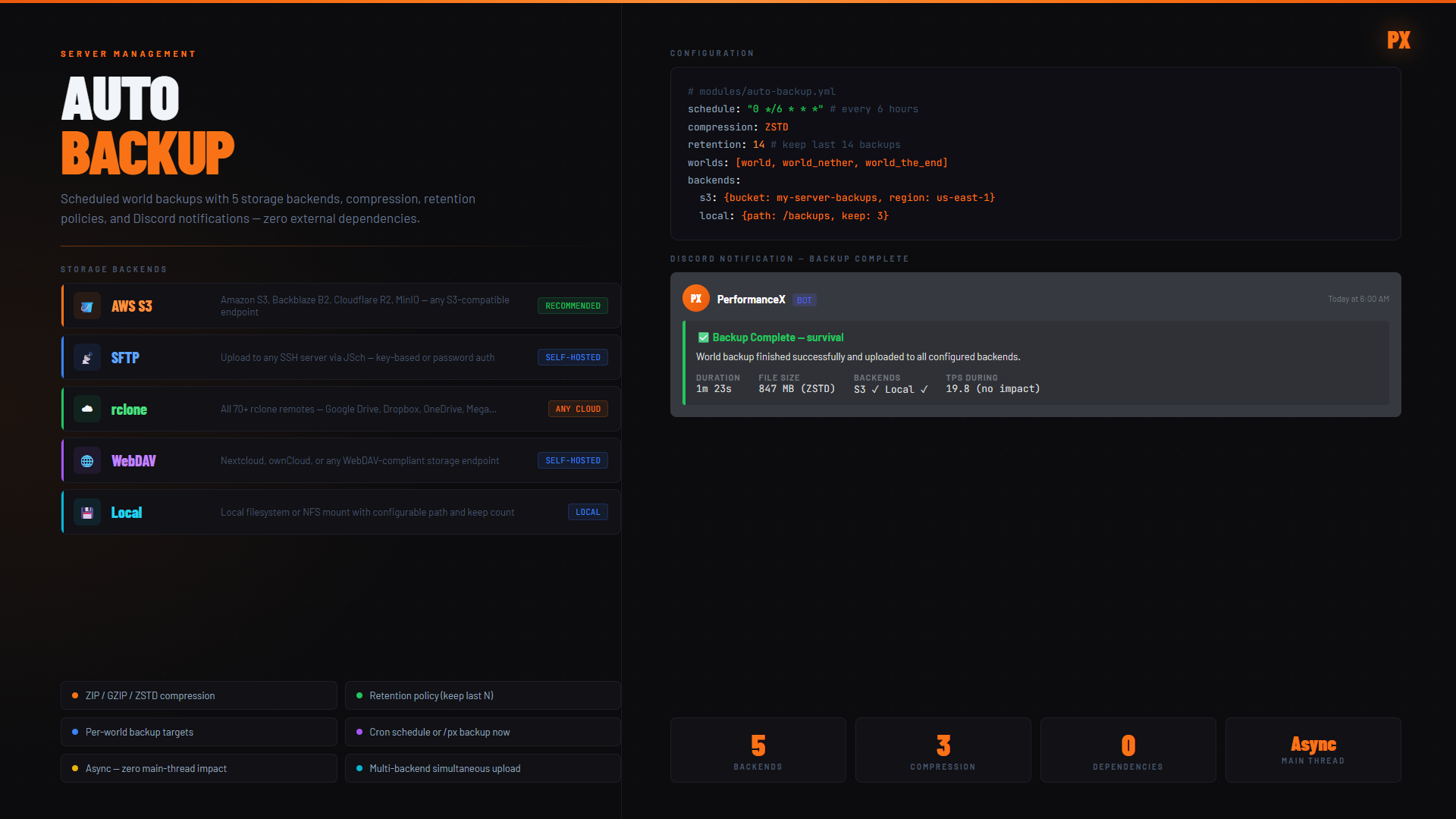Click the STORAGE BACKENDS section label
1456x819 pixels.
114,269
